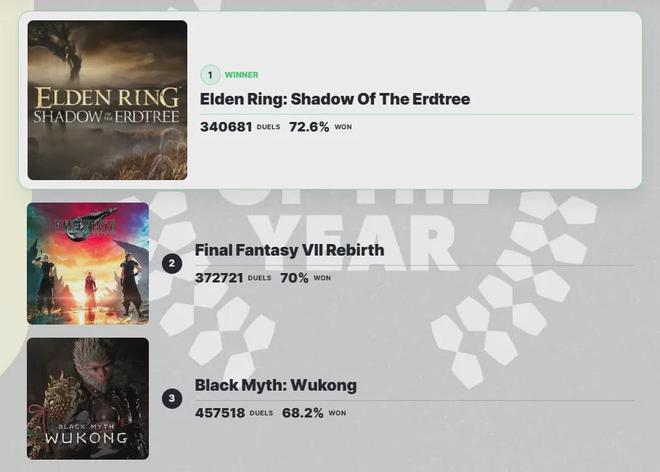Open Final Fantasy VII Rebirth cover image
Viewport: 660px width, 472px height.
tap(88, 263)
